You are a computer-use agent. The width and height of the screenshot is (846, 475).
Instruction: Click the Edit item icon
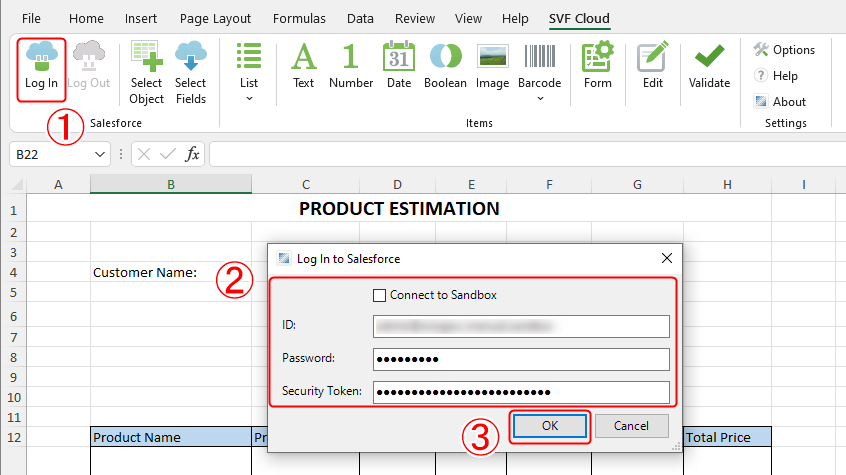click(652, 56)
